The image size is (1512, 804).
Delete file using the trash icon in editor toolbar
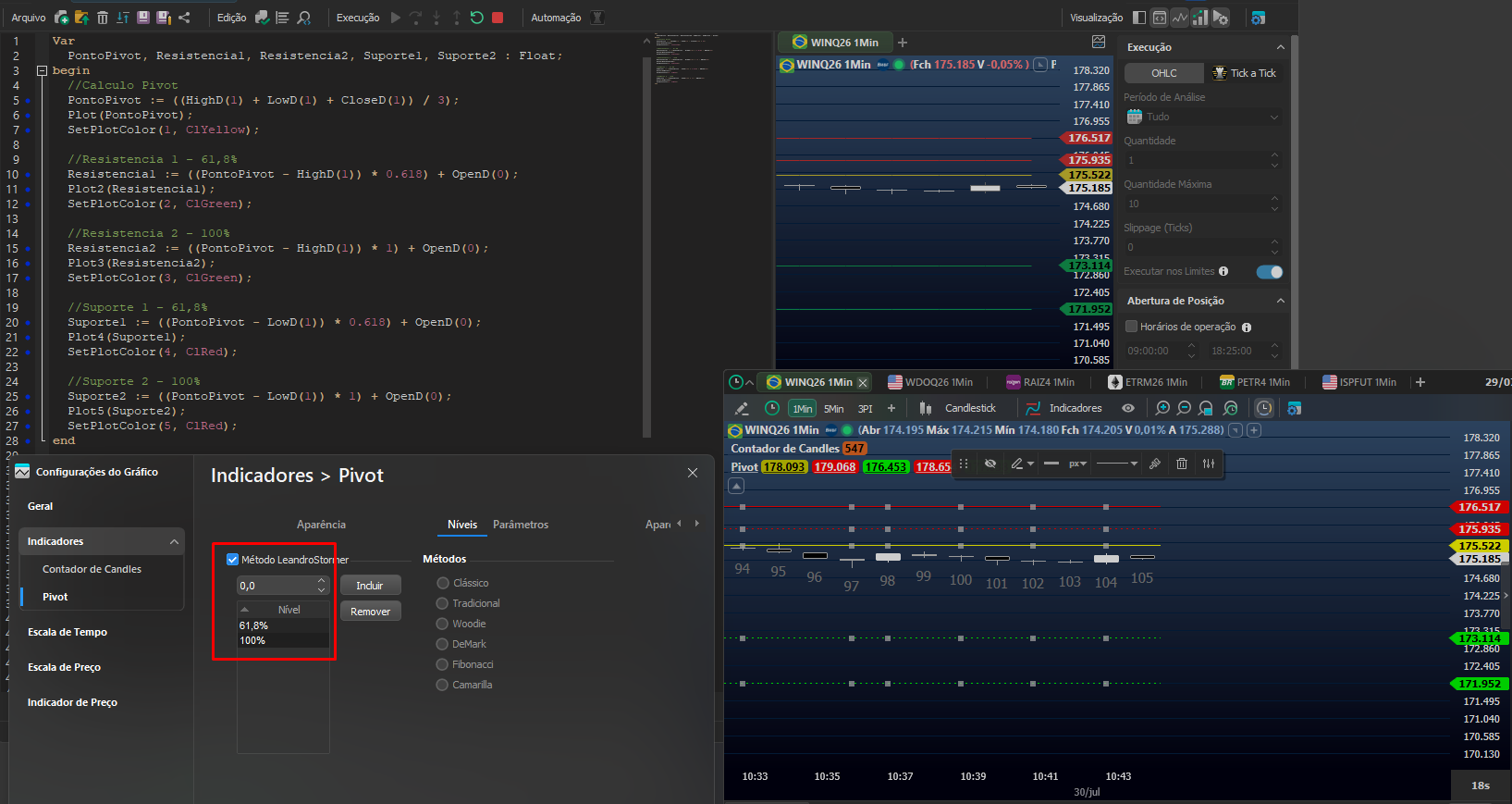click(x=103, y=18)
